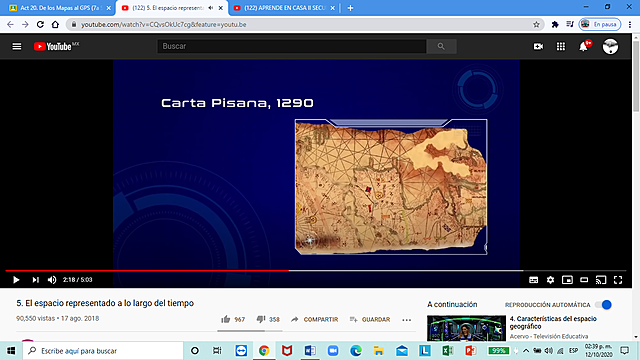Open the Acervo - Televisión Educativa channel

click(549, 336)
